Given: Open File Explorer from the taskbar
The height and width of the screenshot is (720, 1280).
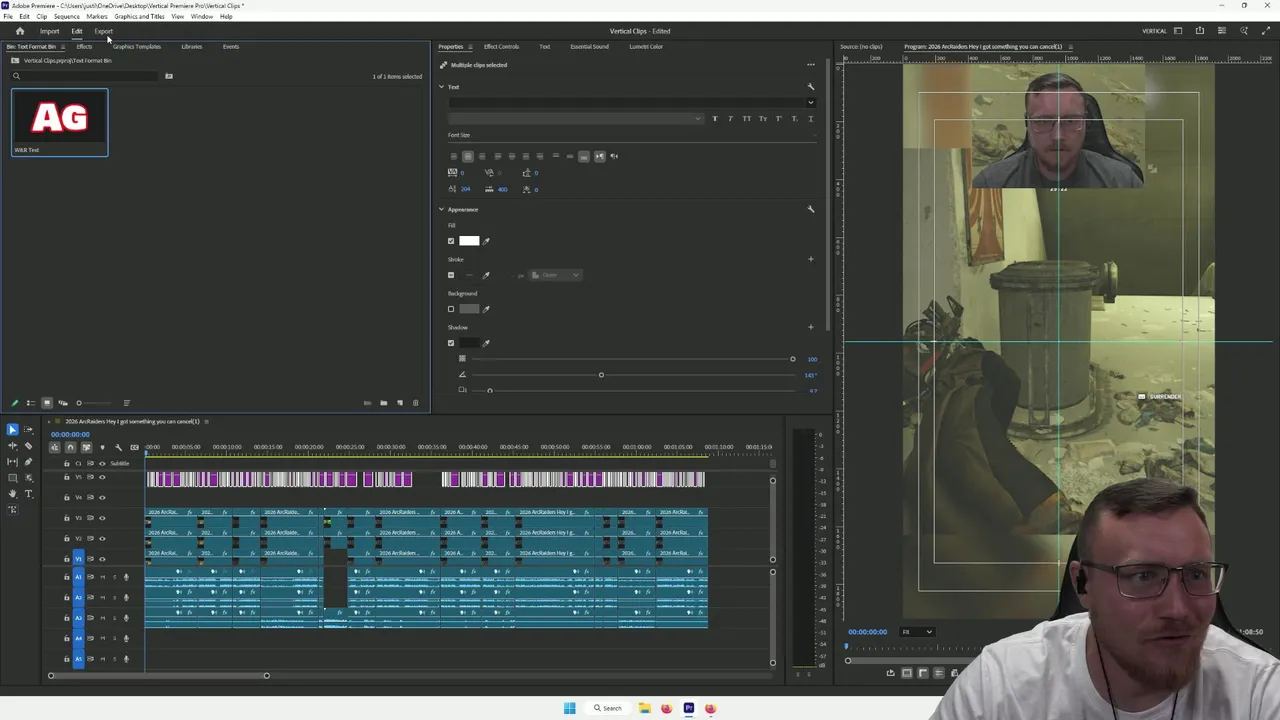Looking at the screenshot, I should [x=645, y=708].
